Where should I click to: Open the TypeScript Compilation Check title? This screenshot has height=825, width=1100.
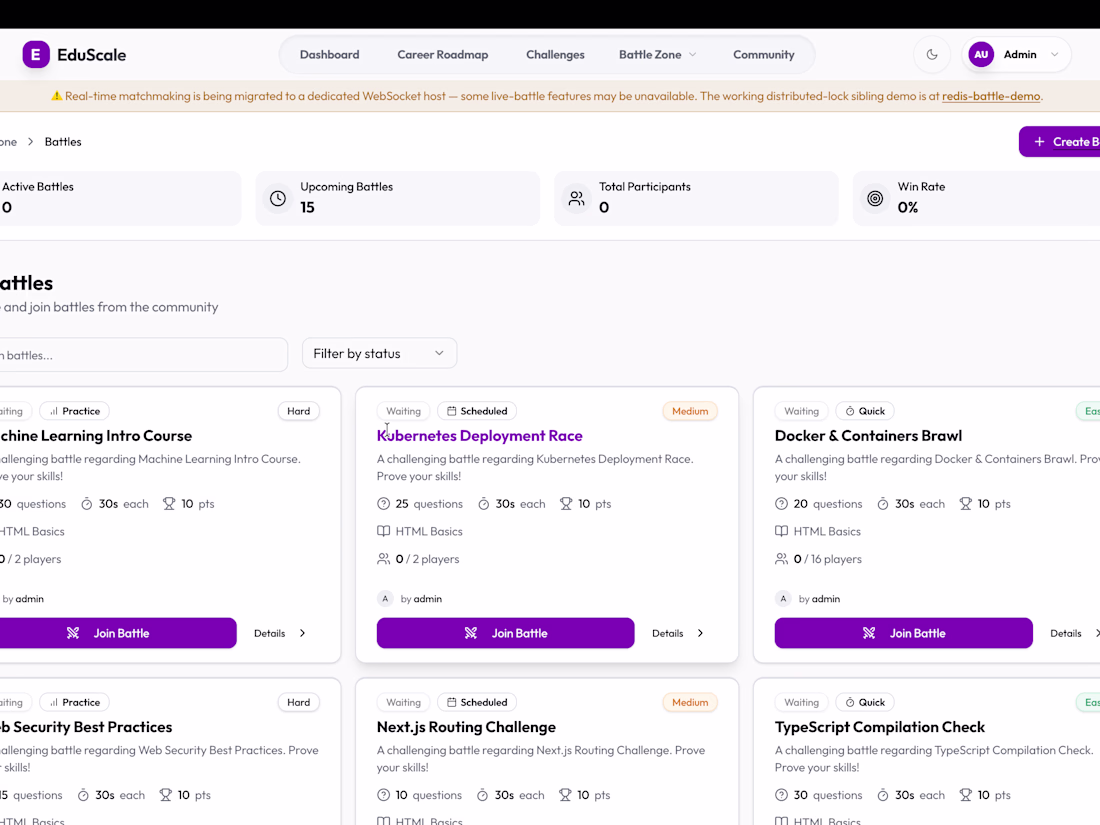click(880, 727)
